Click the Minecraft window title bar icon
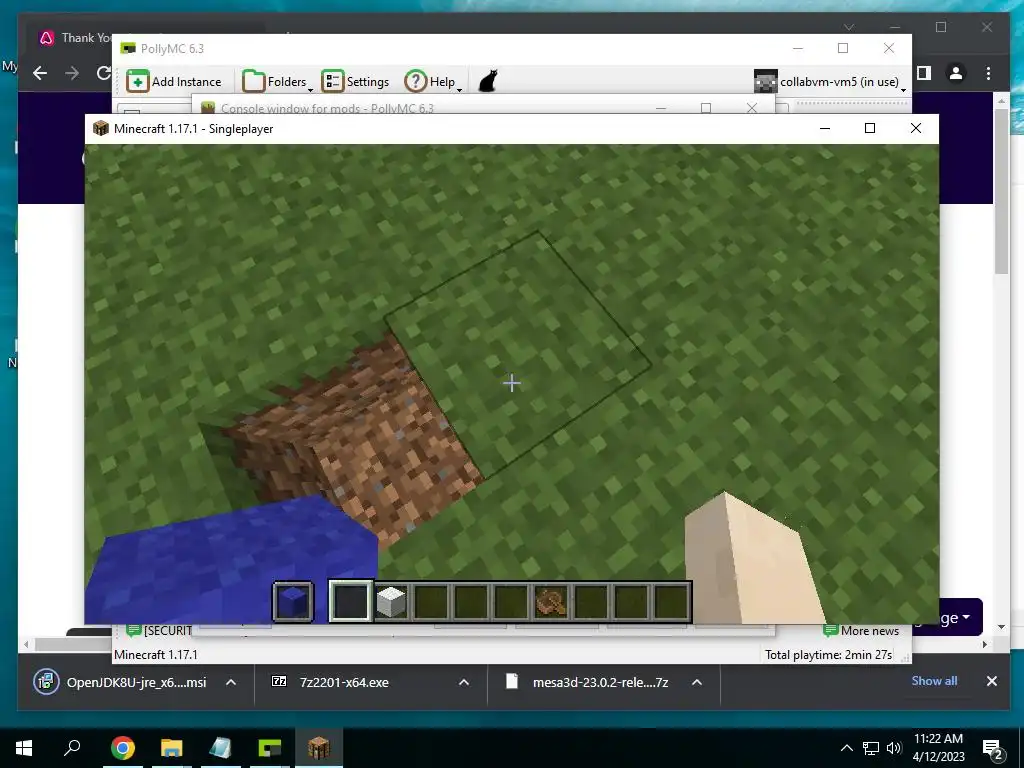The height and width of the screenshot is (768, 1024). tap(101, 128)
